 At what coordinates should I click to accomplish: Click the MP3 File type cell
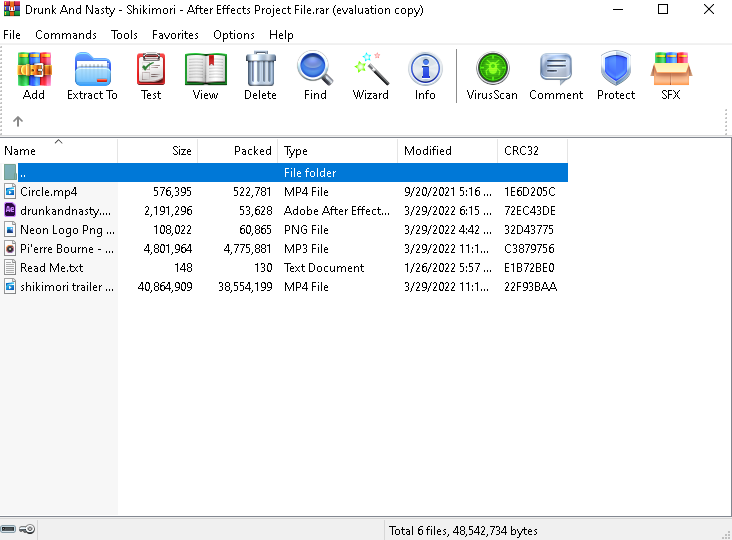(306, 249)
